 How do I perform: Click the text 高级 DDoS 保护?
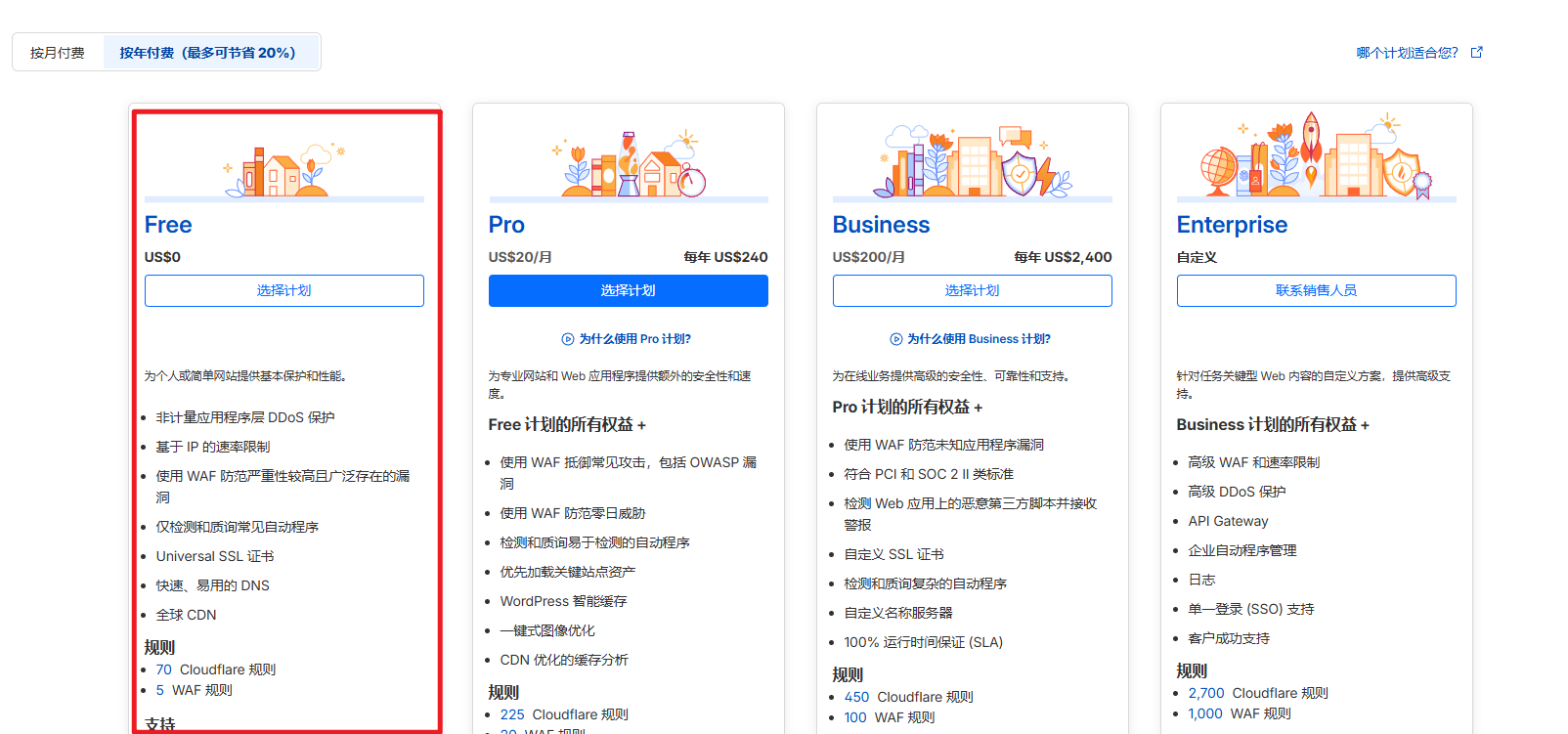pos(1237,492)
